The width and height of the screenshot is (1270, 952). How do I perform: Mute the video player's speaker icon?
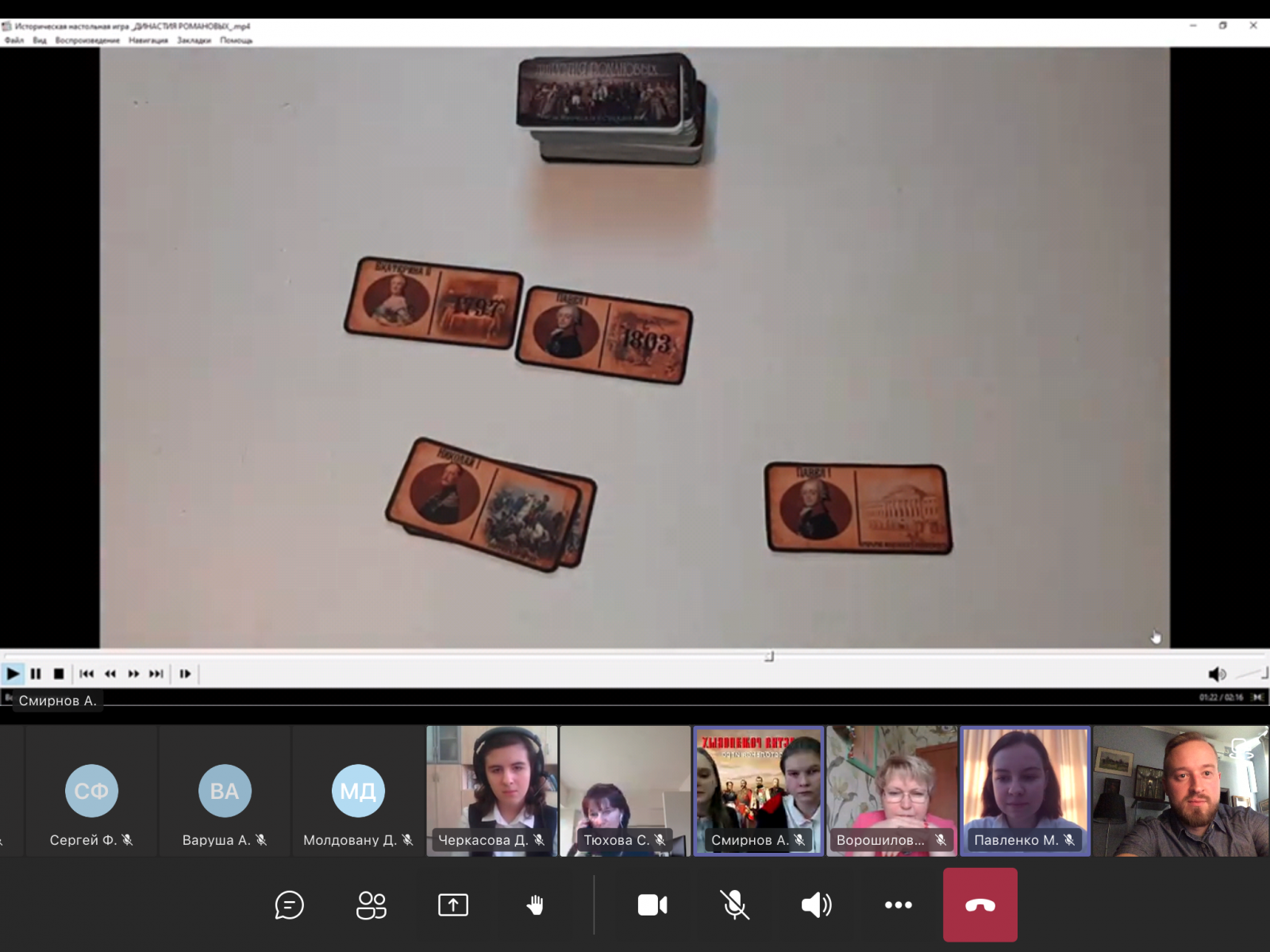coord(1215,674)
